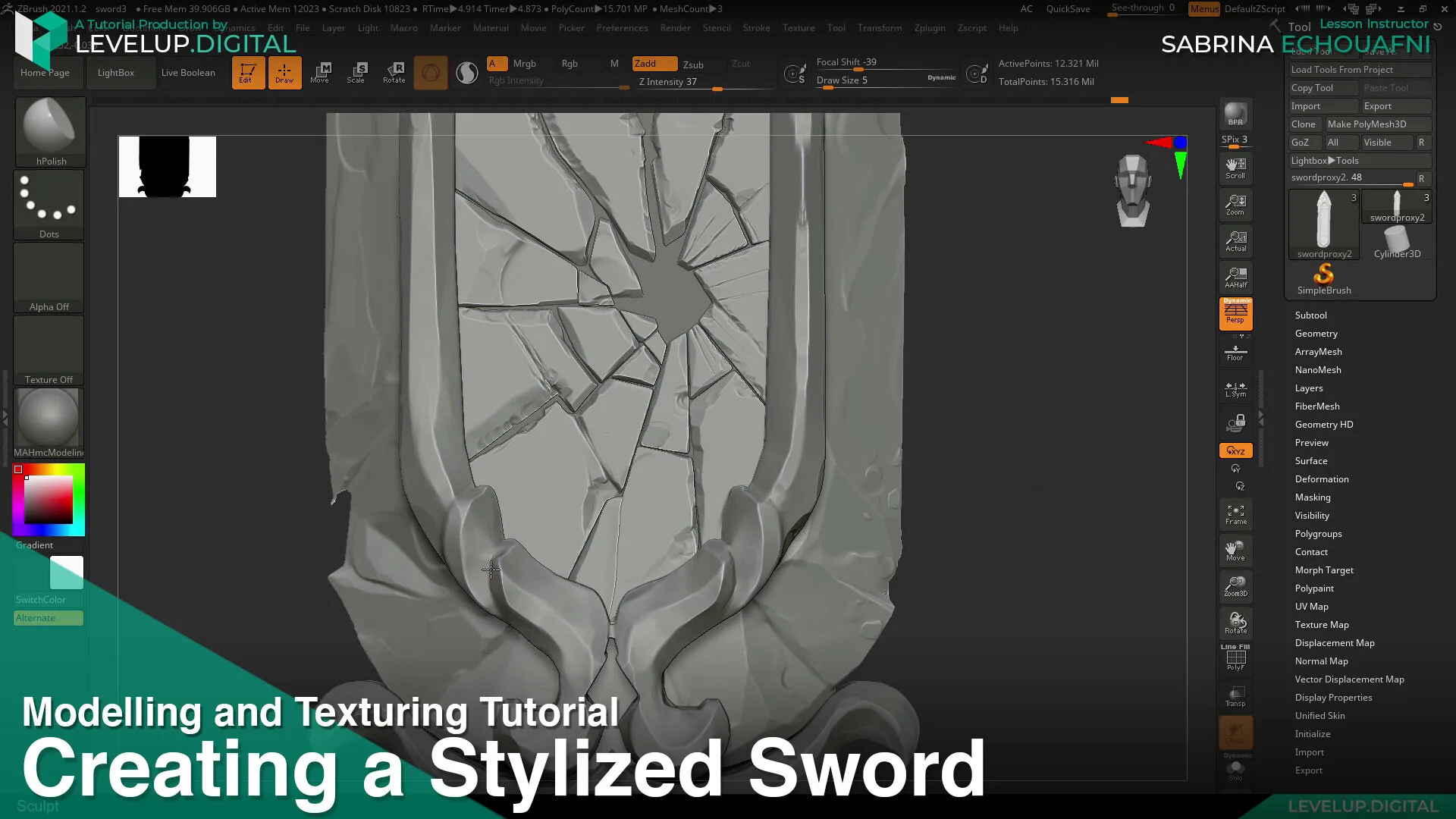Open the Zplugin menu
1456x819 pixels.
[930, 28]
